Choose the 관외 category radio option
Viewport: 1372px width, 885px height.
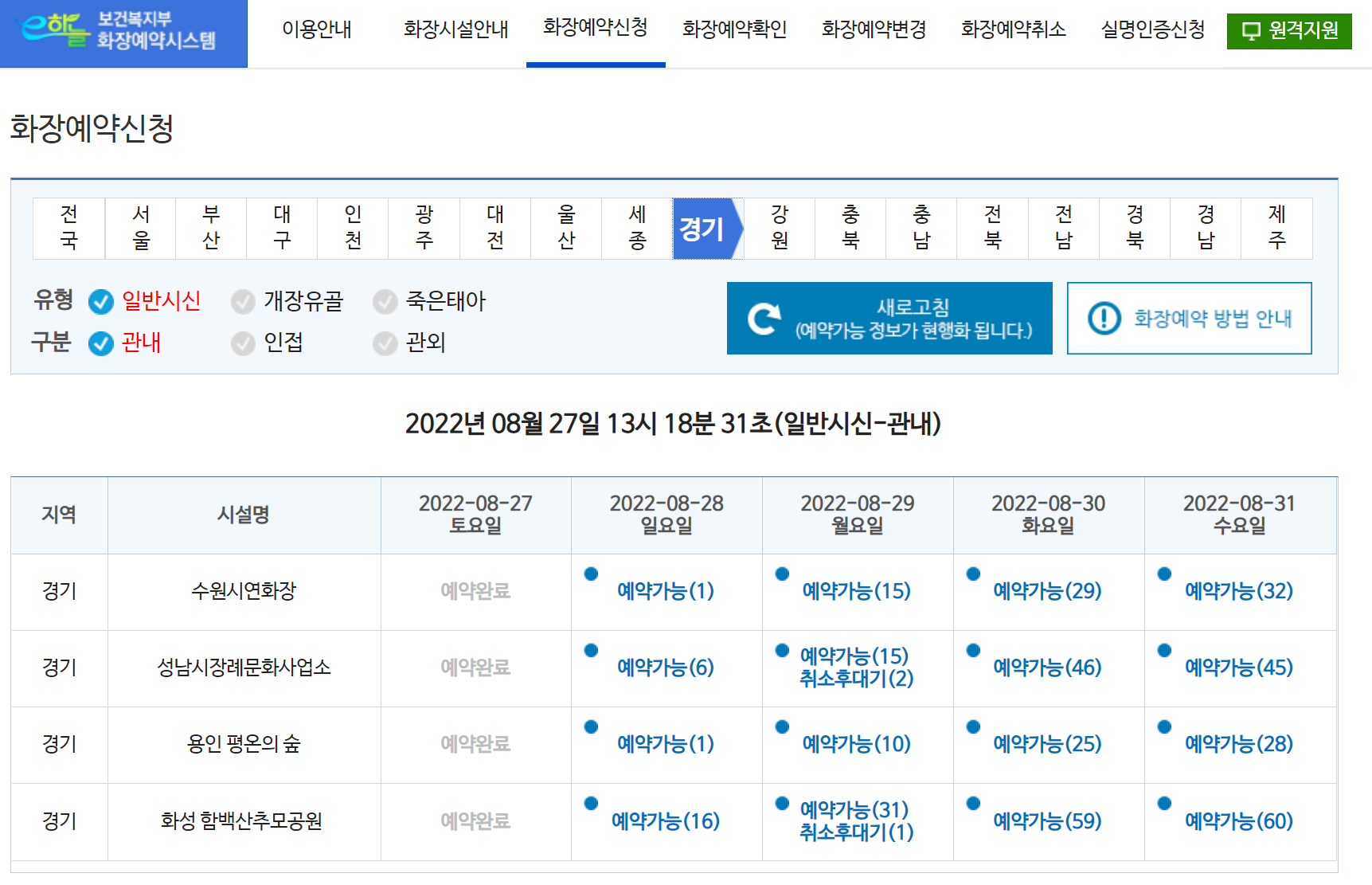(385, 343)
